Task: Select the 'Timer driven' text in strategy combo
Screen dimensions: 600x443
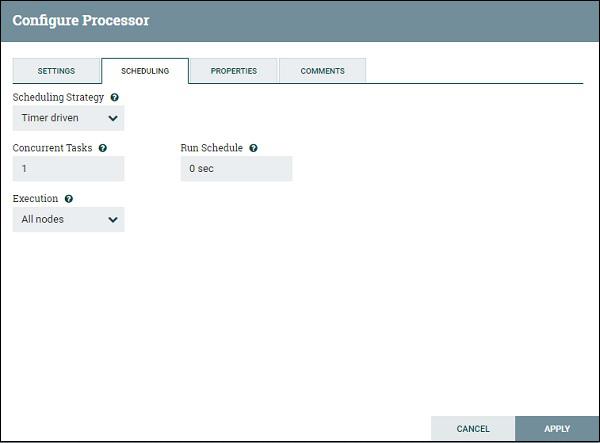Action: click(50, 118)
